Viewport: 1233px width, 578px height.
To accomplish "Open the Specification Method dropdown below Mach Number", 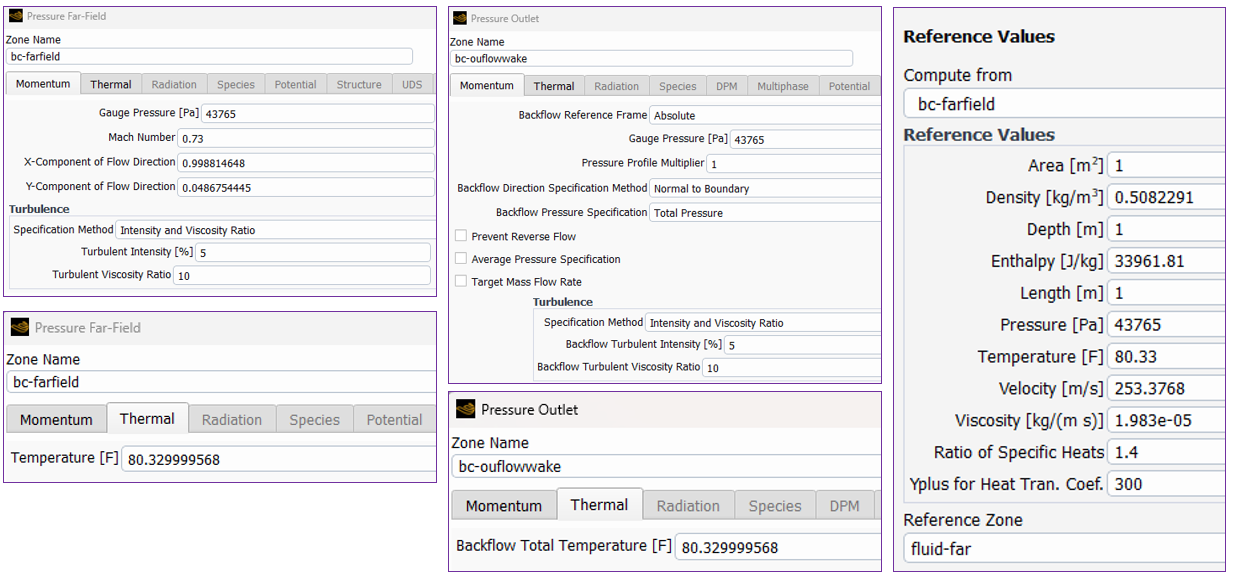I will (x=275, y=230).
